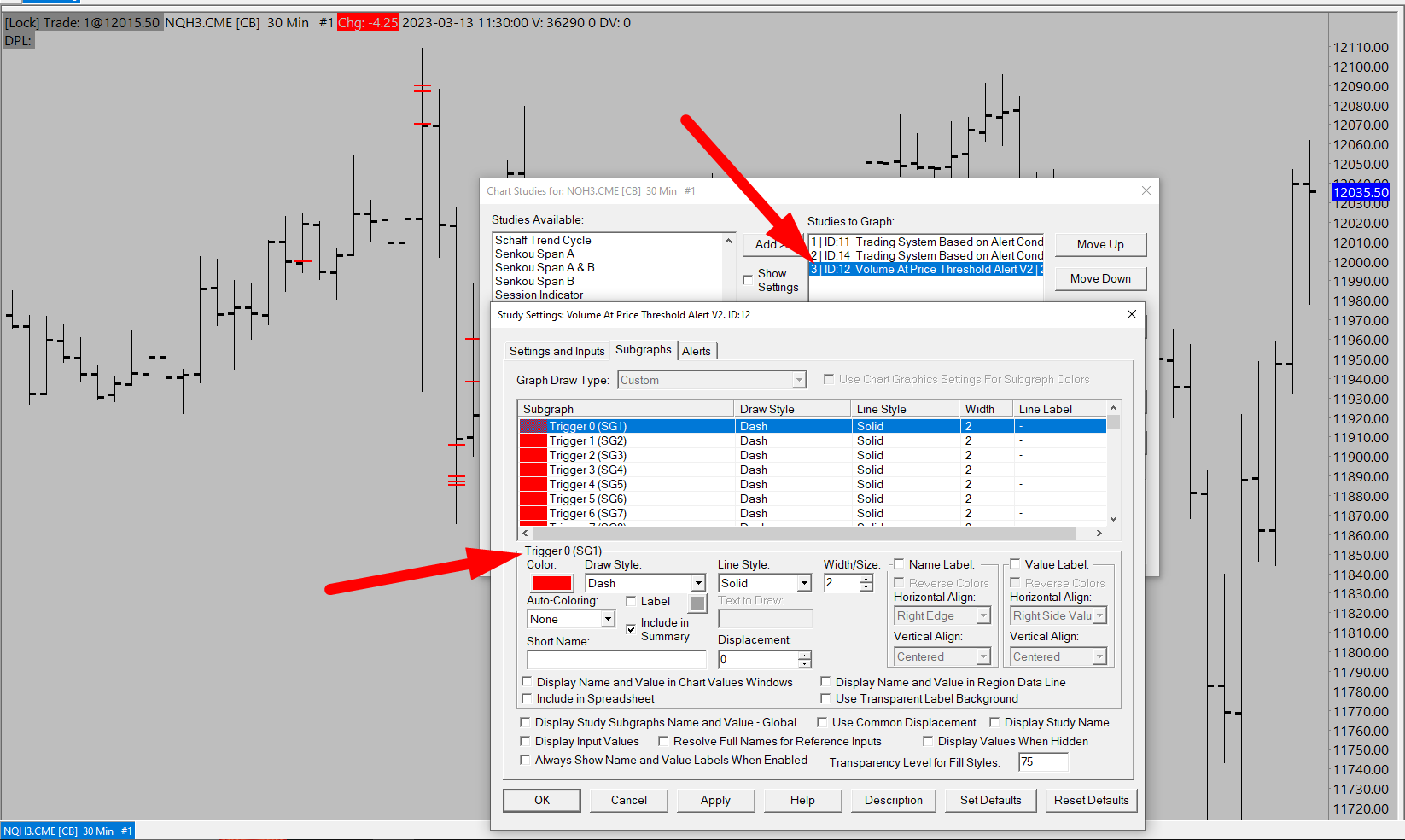The width and height of the screenshot is (1405, 840).
Task: Select the Trigger 5 (SG6) row
Action: (813, 499)
